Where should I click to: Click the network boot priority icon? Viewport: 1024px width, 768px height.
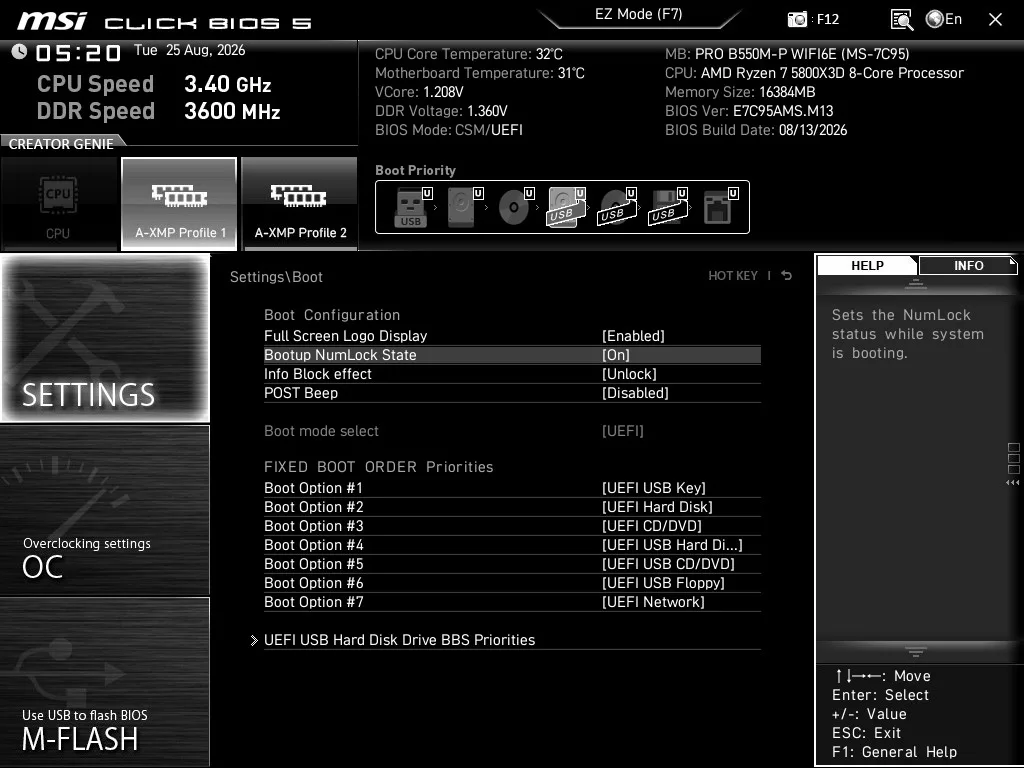(720, 207)
